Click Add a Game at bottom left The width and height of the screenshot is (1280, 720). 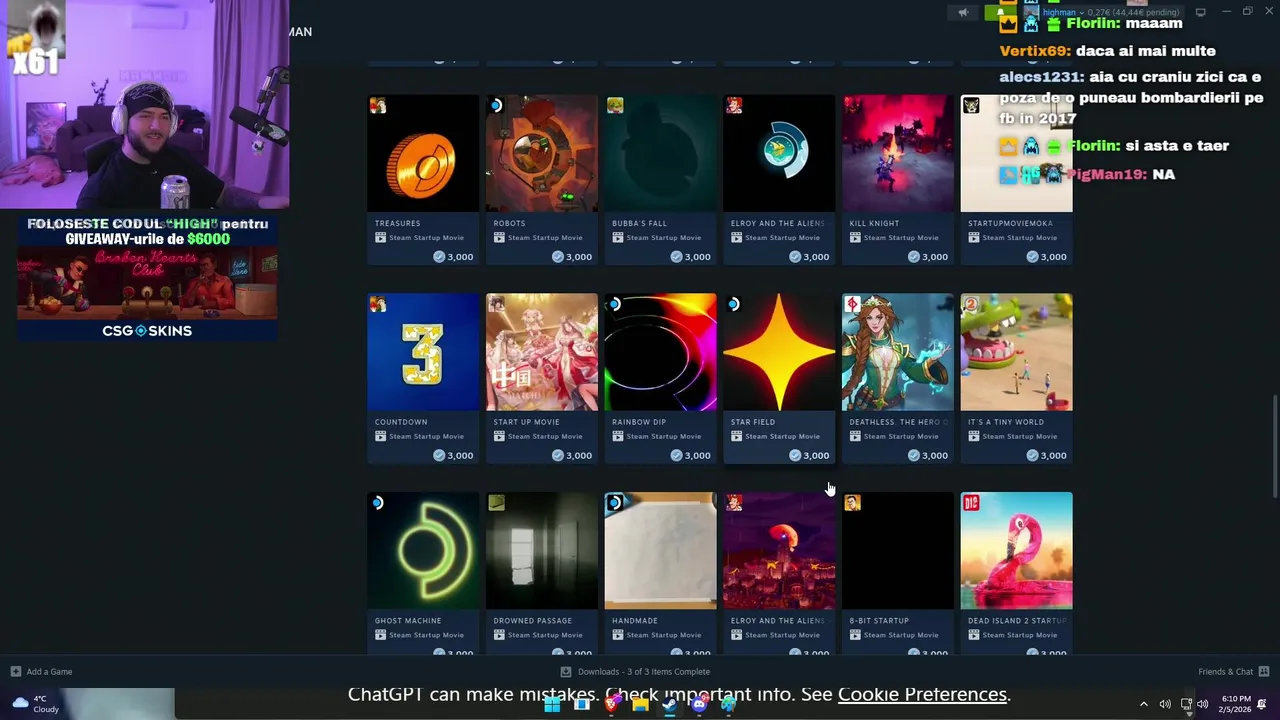[41, 671]
